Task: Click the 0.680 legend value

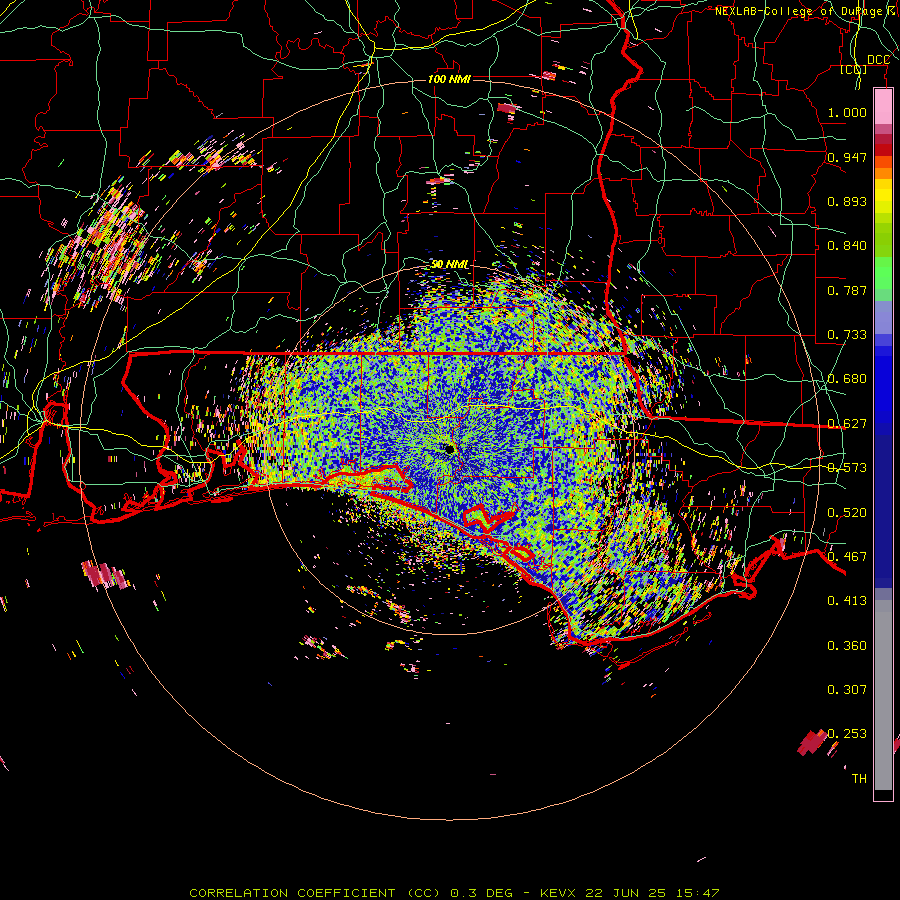Action: 847,379
